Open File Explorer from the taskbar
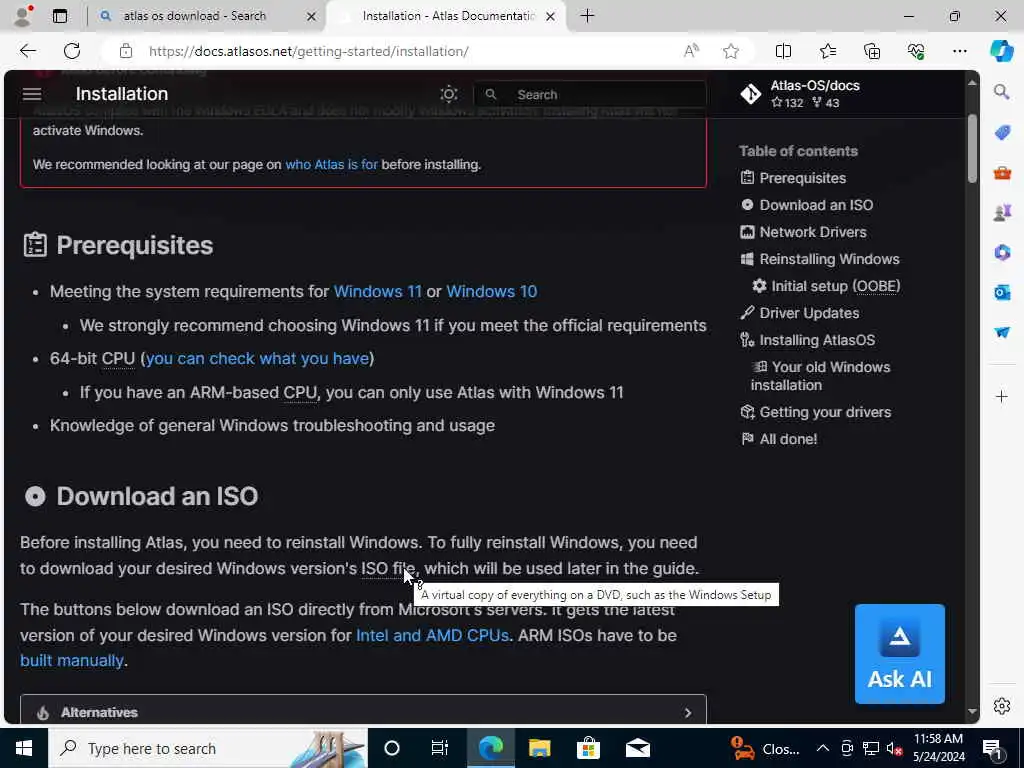The width and height of the screenshot is (1024, 768). click(539, 748)
